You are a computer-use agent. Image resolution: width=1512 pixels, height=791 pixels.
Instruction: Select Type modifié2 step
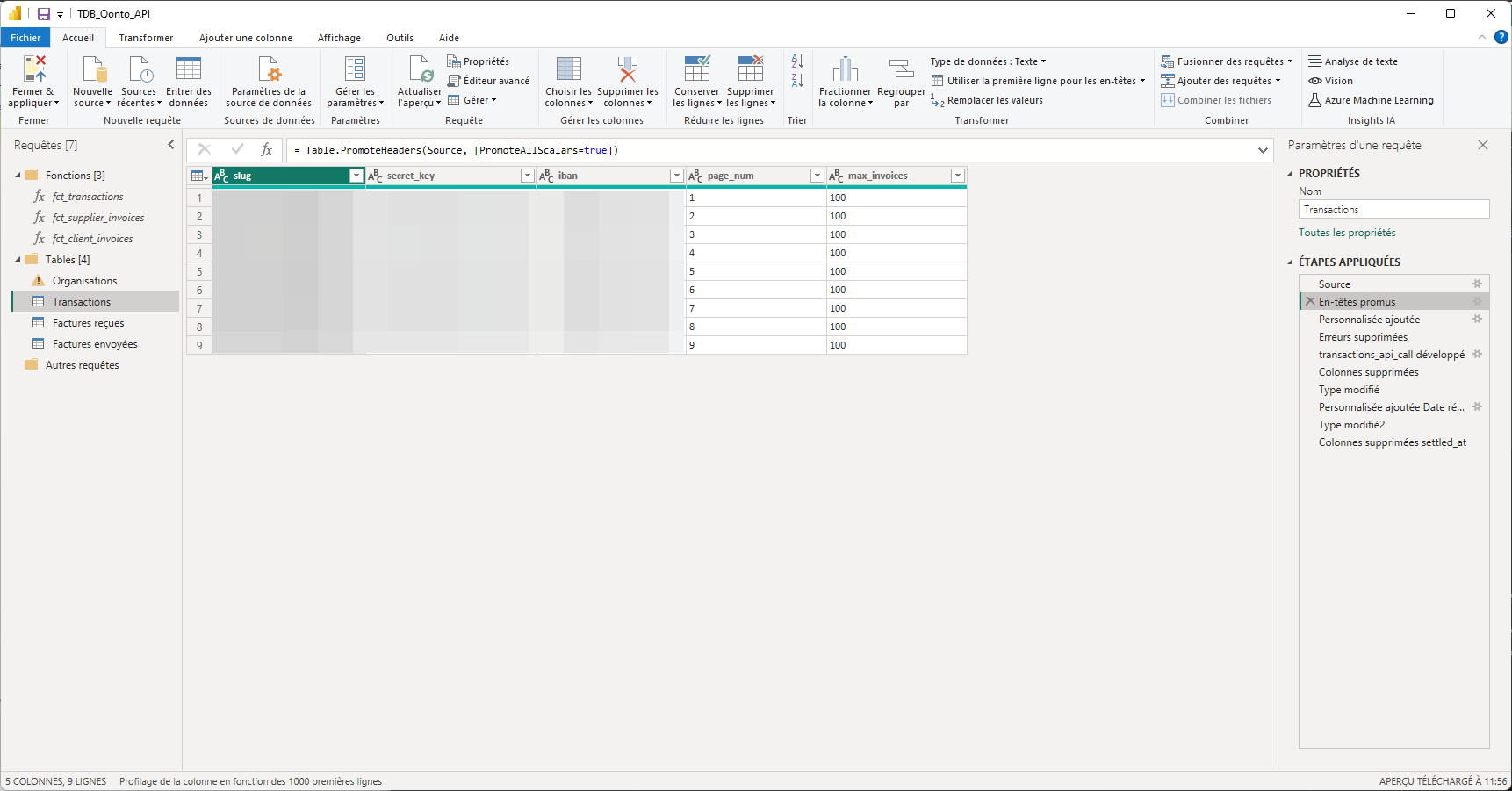tap(1351, 425)
